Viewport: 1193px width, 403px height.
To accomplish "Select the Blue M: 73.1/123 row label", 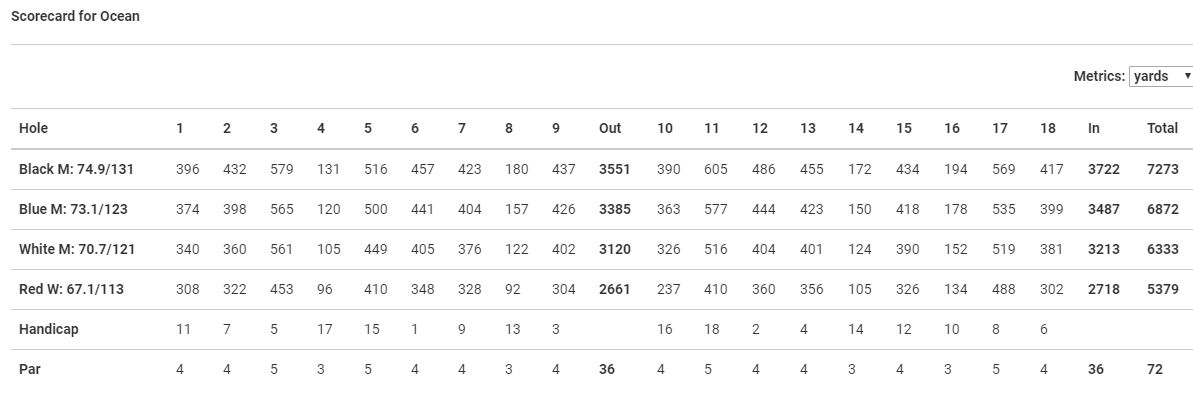I will coord(73,209).
